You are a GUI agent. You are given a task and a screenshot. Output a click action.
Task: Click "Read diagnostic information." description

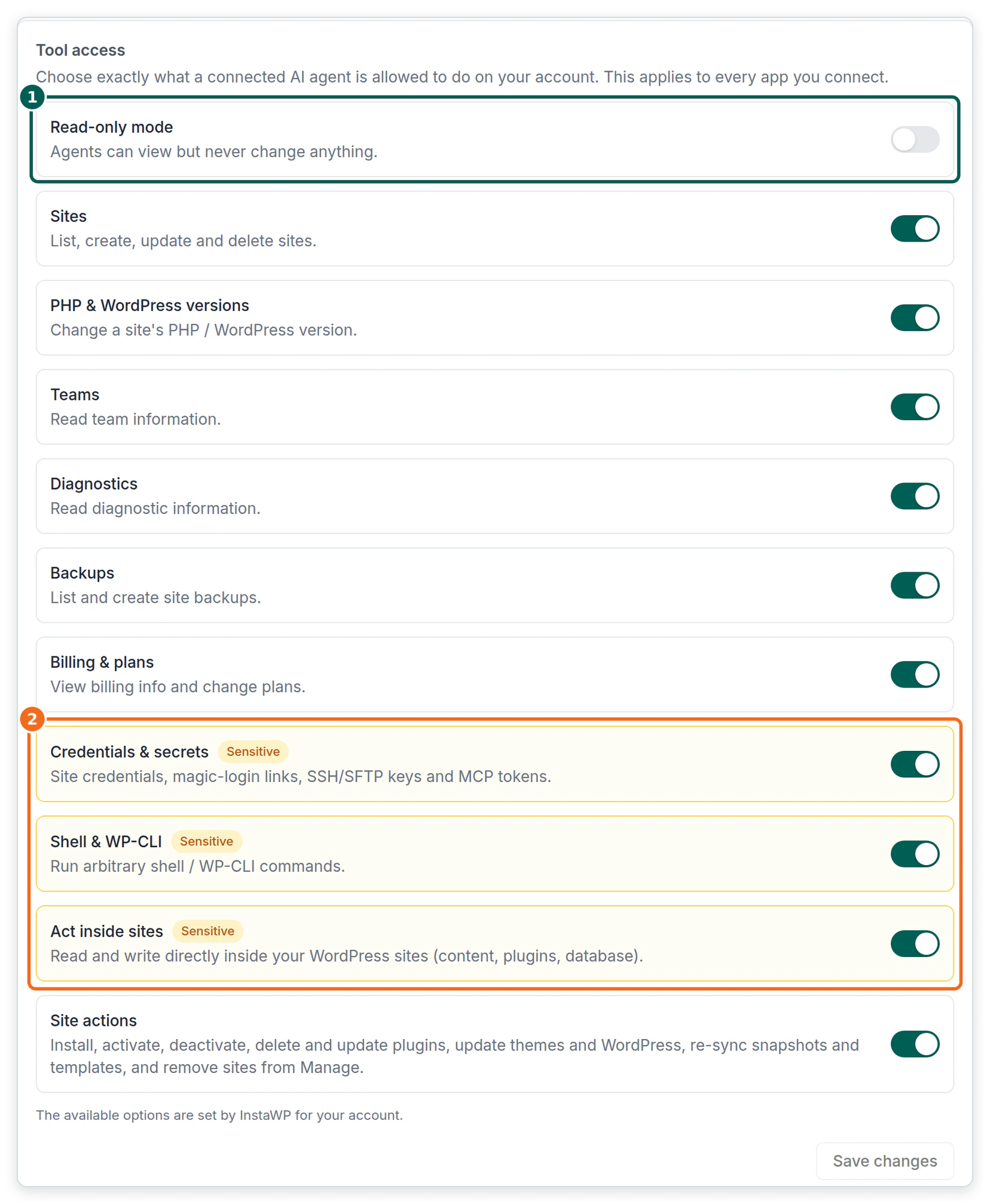(x=155, y=508)
